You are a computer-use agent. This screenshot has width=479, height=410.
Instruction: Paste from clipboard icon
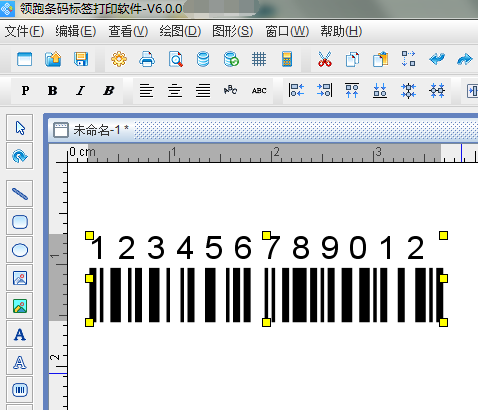(x=381, y=60)
